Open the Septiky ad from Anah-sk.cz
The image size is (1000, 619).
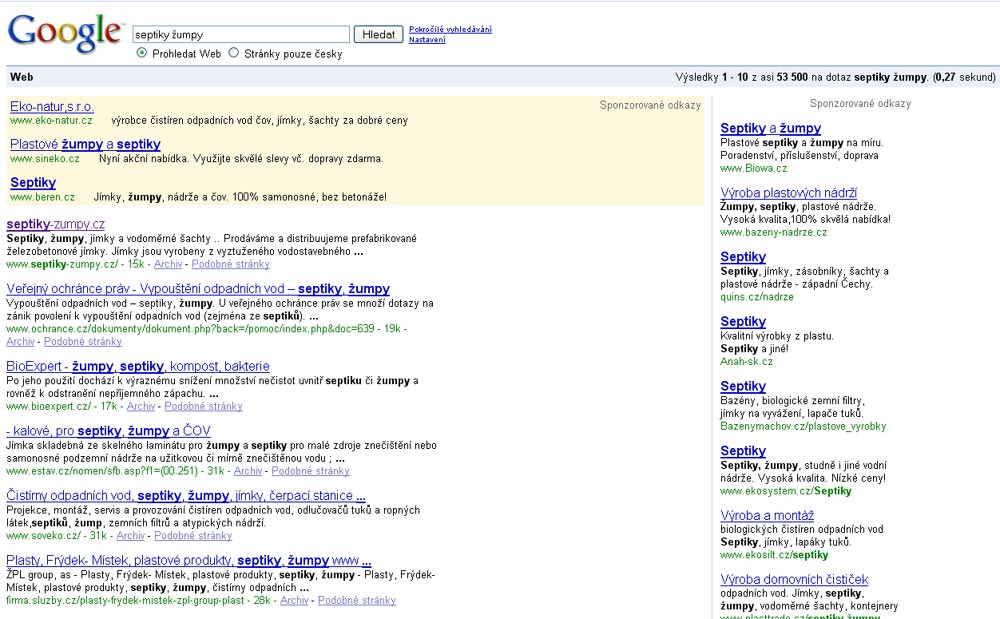[x=743, y=321]
